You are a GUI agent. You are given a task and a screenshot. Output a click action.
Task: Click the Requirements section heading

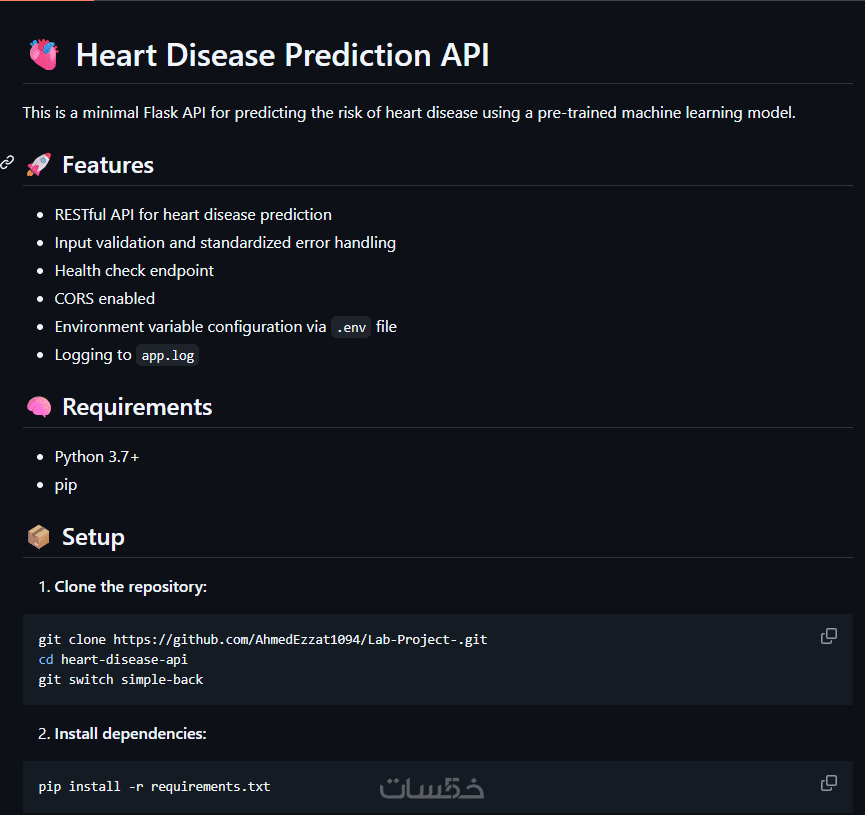click(x=137, y=407)
